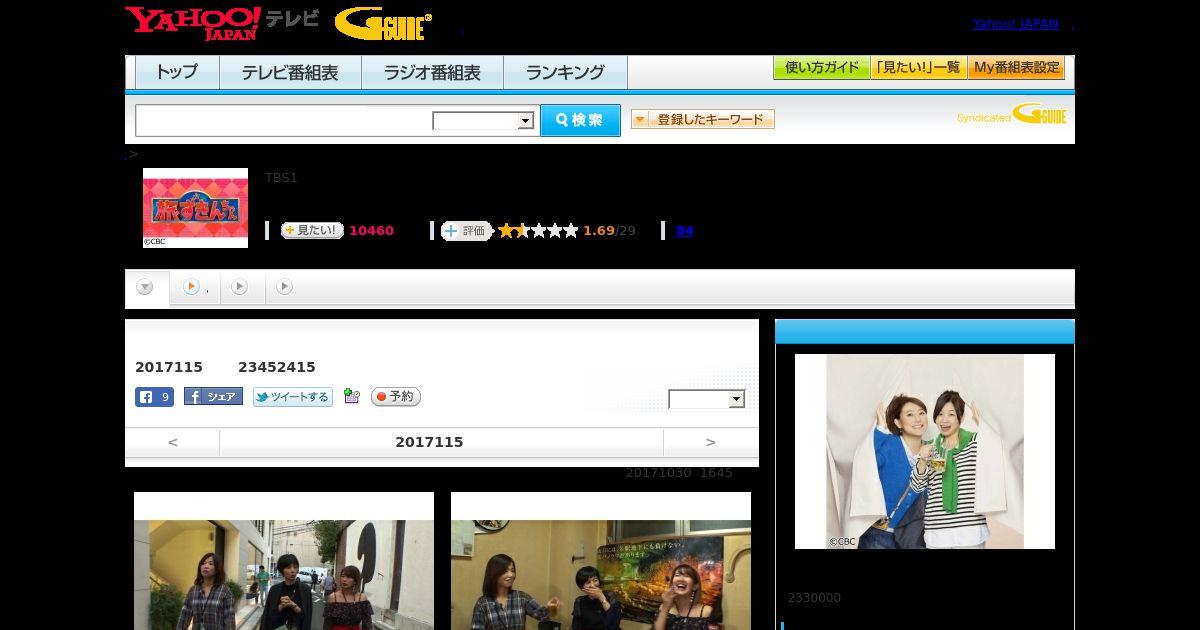Open the 旅ずきんちゃん program thumbnail
The height and width of the screenshot is (630, 1200).
coord(195,207)
